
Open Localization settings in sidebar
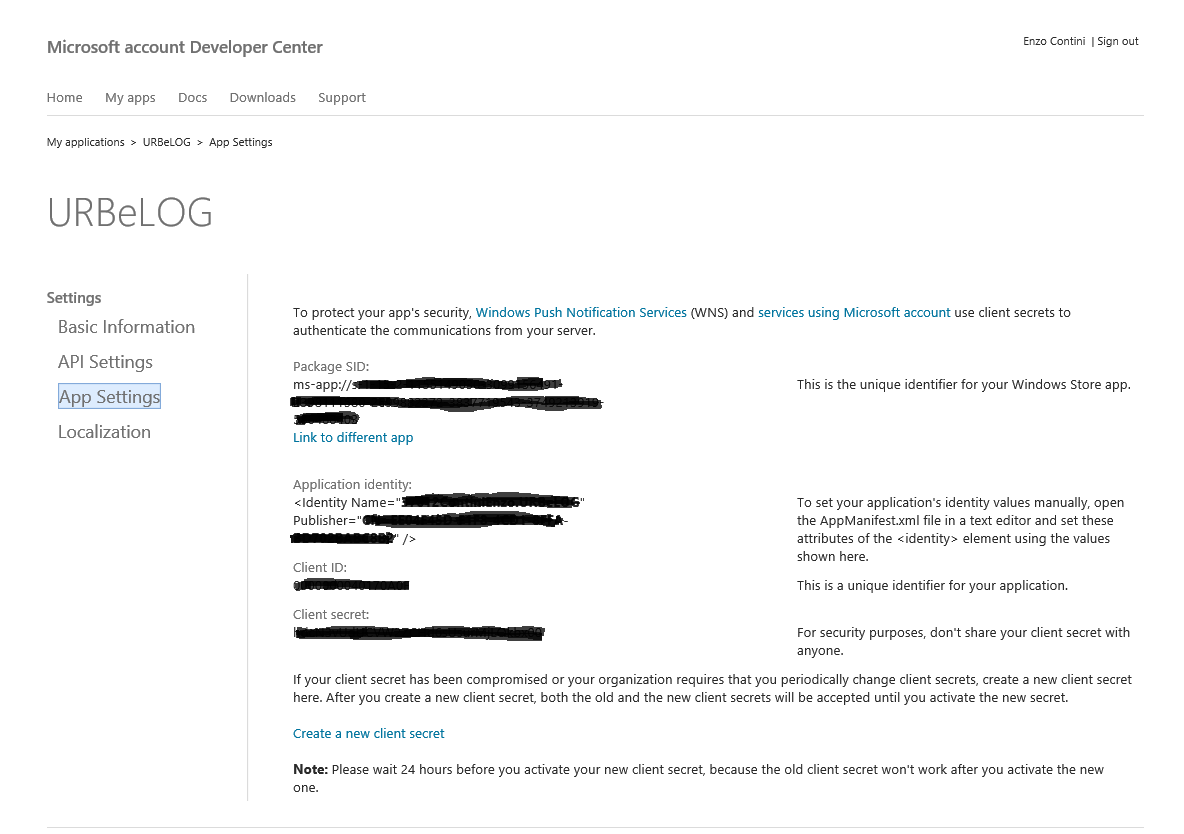pyautogui.click(x=104, y=432)
